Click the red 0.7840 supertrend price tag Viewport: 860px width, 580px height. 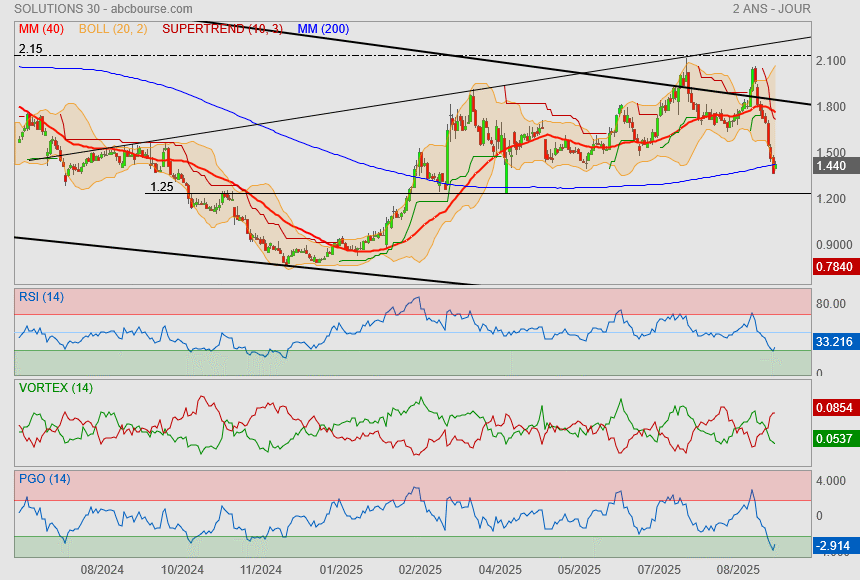point(834,267)
